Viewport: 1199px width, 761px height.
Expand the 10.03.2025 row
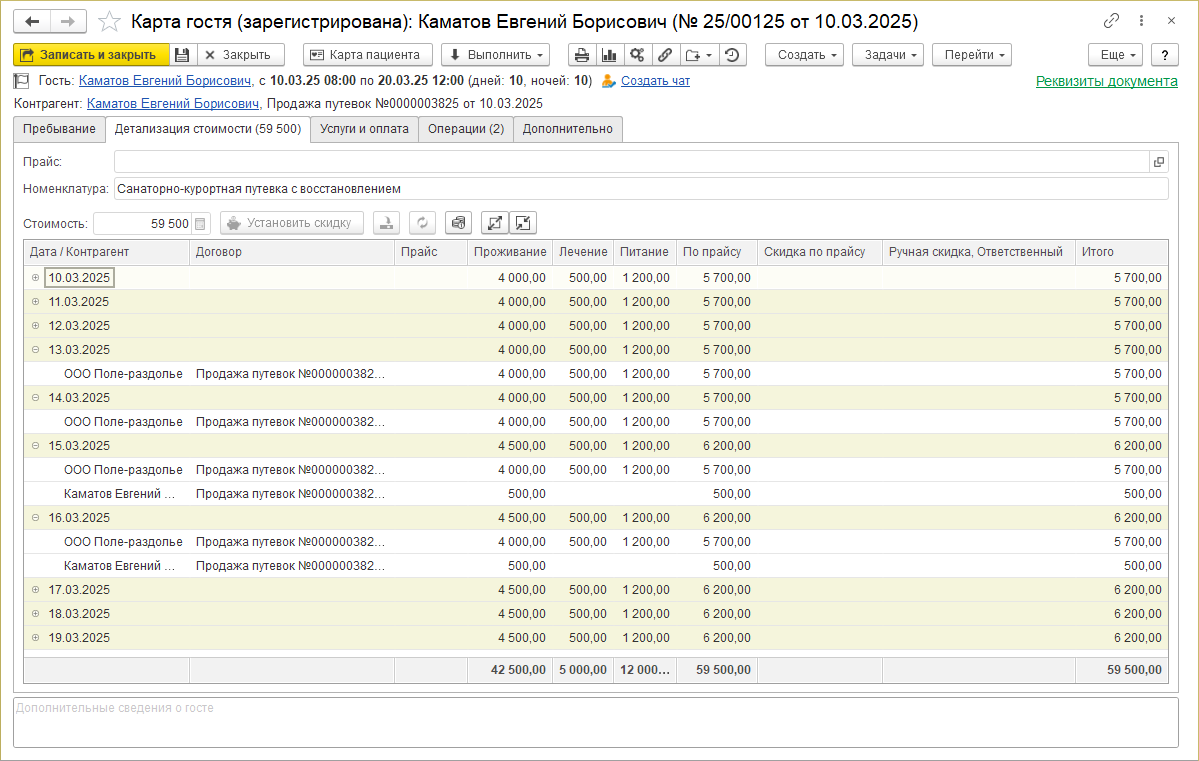click(35, 277)
